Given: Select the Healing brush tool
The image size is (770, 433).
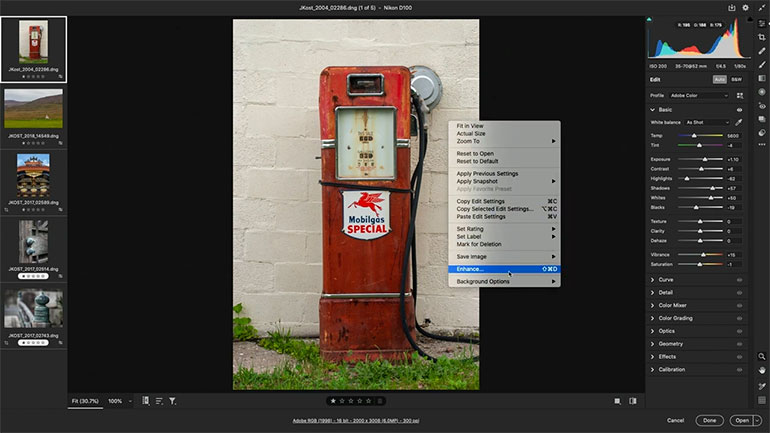Looking at the screenshot, I should coord(762,50).
